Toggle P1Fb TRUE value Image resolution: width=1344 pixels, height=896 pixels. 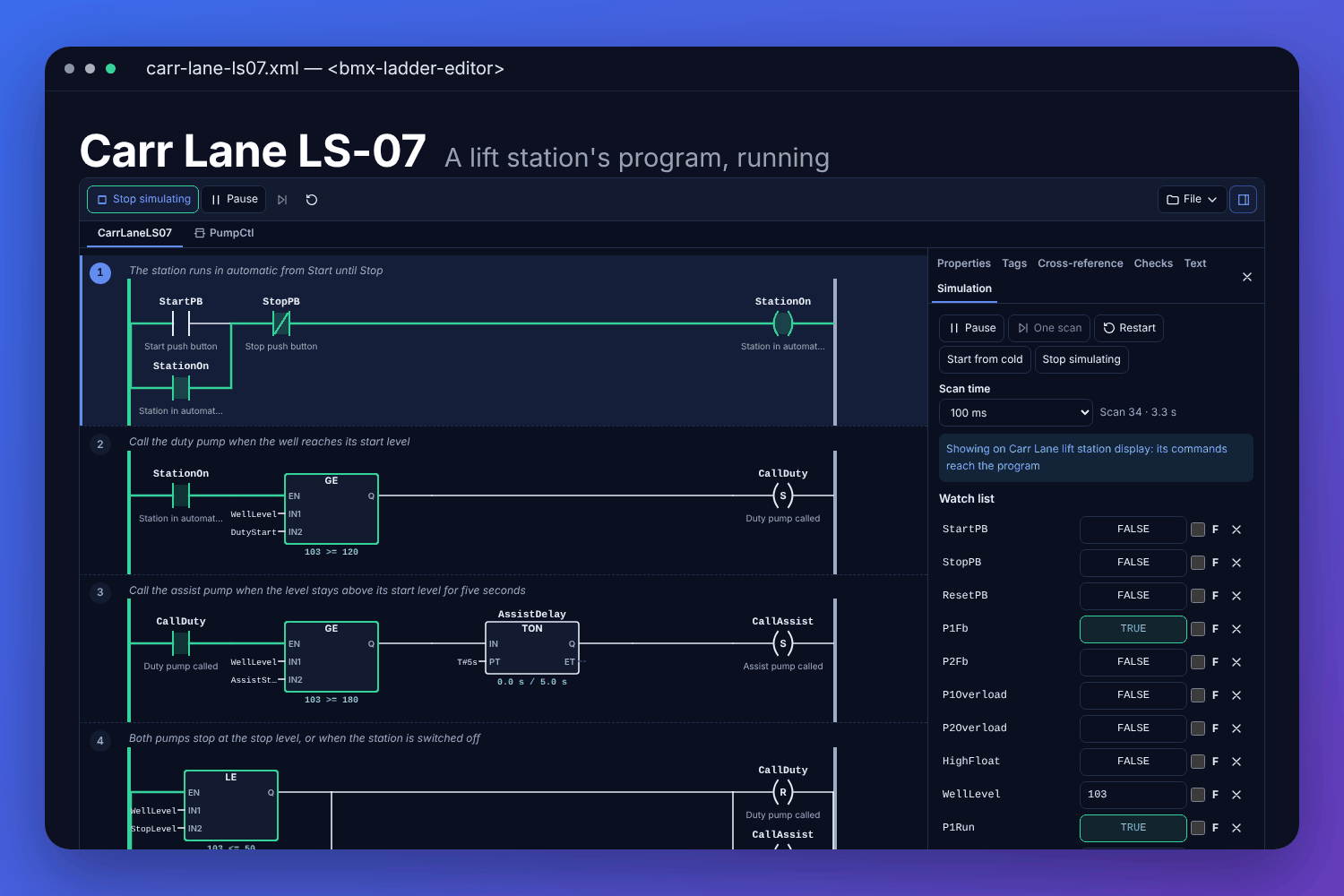click(1133, 629)
